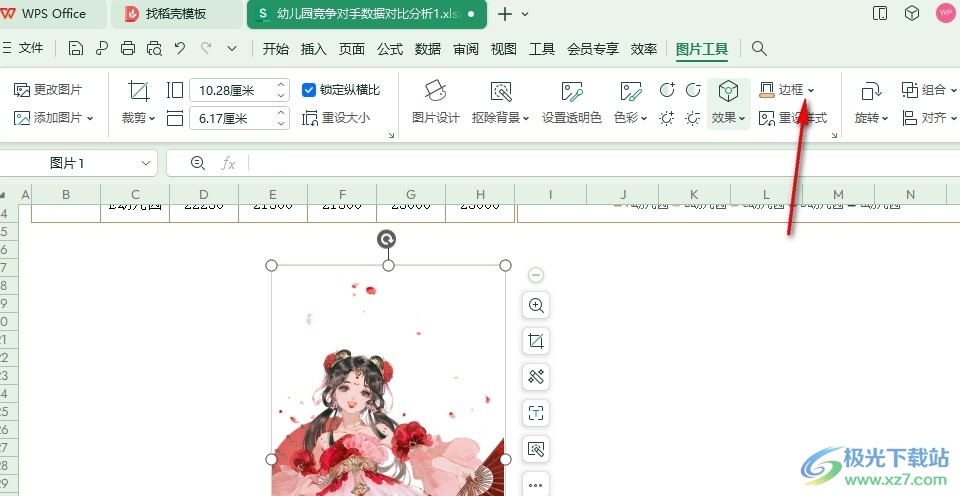Click 设置透明色 tool
Image resolution: width=960 pixels, height=496 pixels.
(572, 102)
